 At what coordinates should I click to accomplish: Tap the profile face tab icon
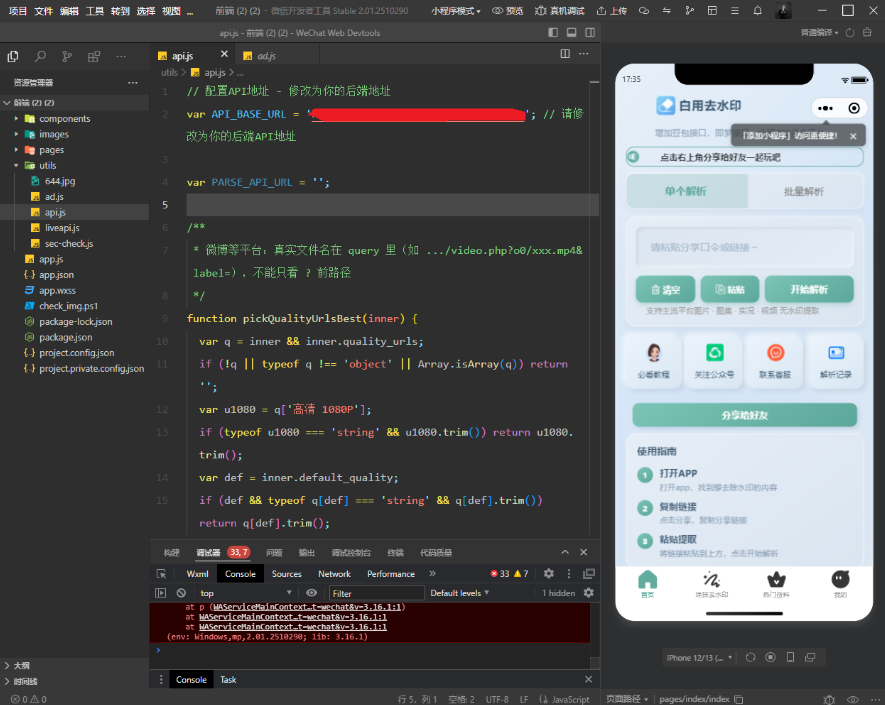click(x=840, y=579)
